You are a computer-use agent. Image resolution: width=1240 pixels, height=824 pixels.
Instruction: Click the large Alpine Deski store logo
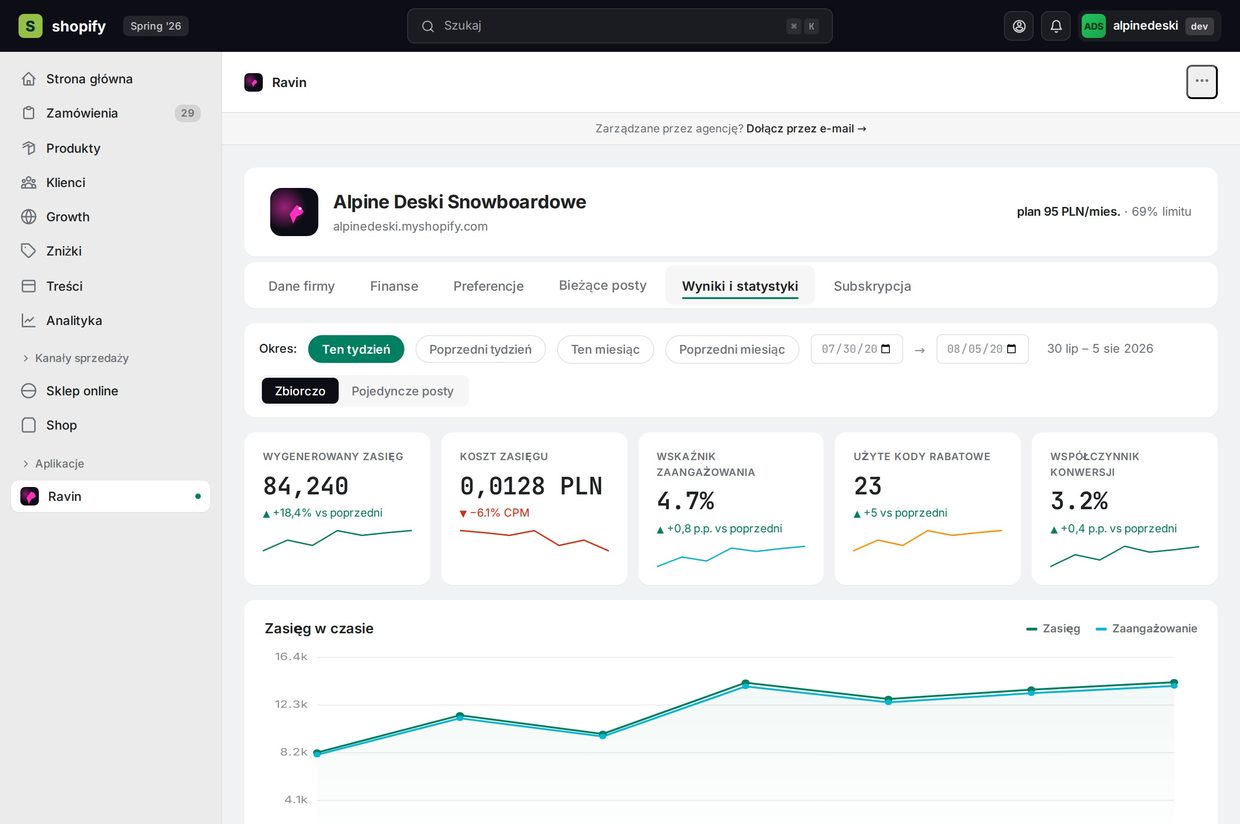coord(294,212)
